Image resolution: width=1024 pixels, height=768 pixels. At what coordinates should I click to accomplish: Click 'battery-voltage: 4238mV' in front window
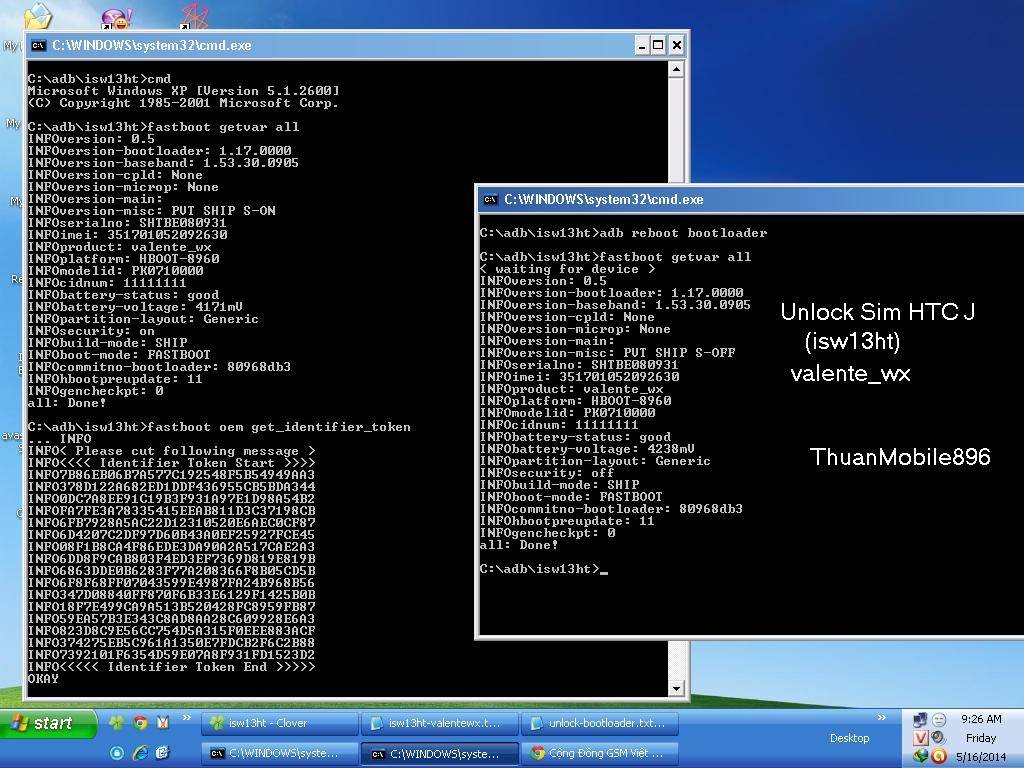coord(587,449)
